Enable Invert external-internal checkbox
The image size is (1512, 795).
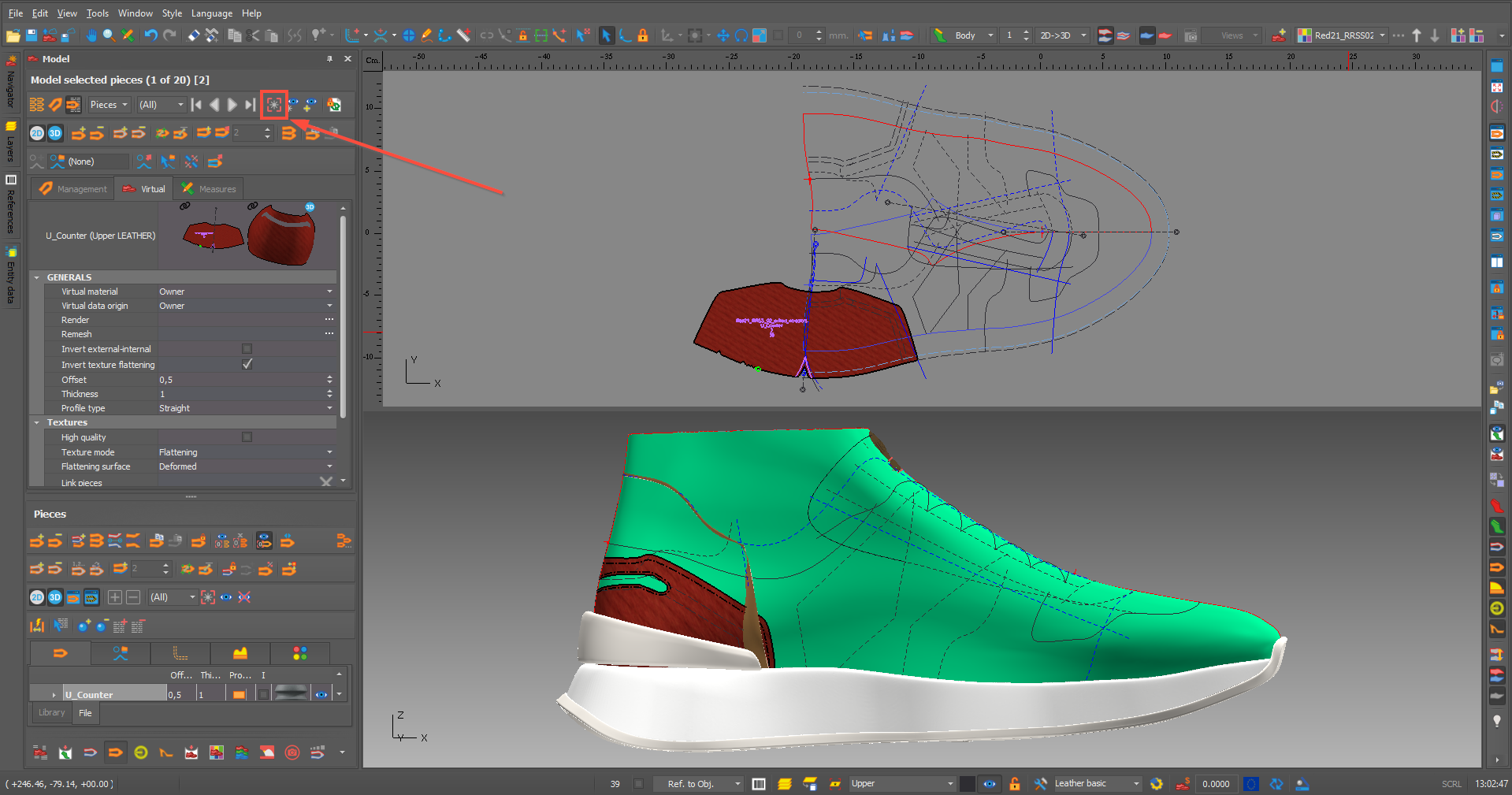[x=247, y=349]
